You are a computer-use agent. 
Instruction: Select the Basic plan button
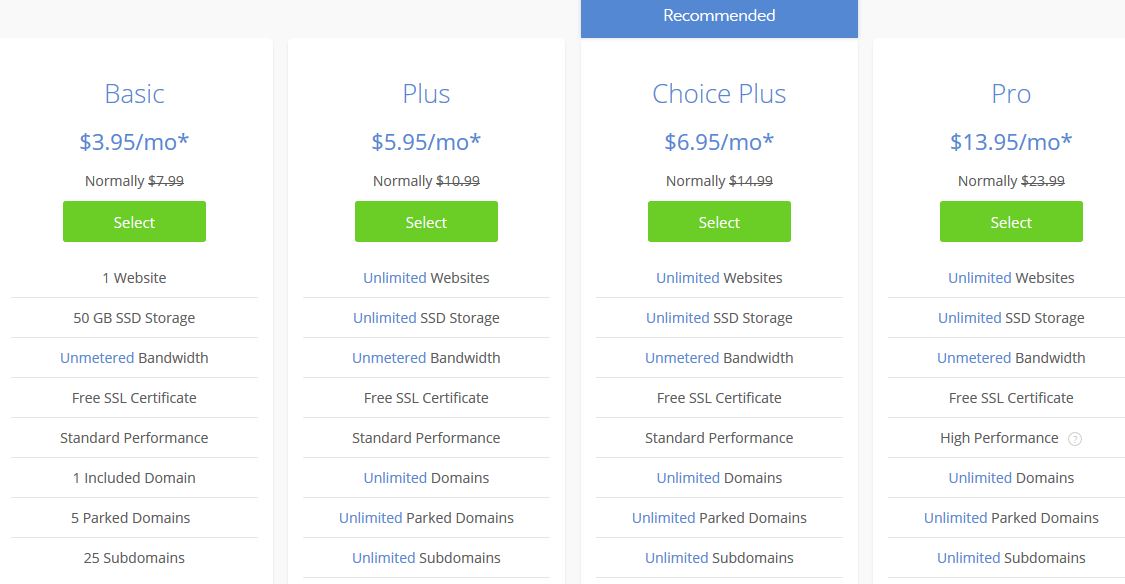134,222
